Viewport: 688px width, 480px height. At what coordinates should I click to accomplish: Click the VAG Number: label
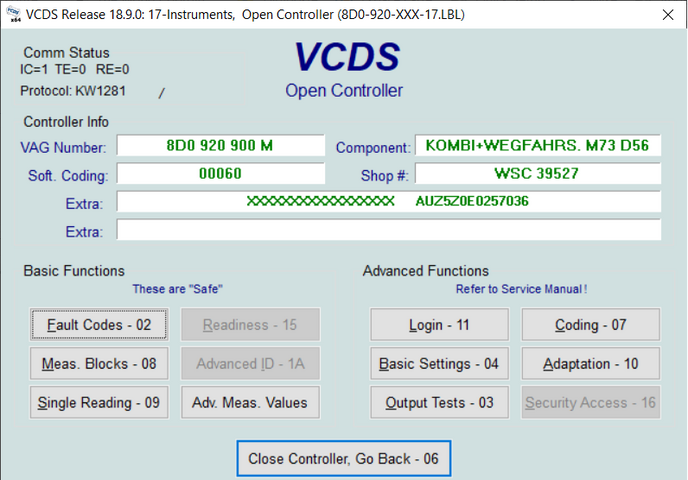click(x=63, y=148)
